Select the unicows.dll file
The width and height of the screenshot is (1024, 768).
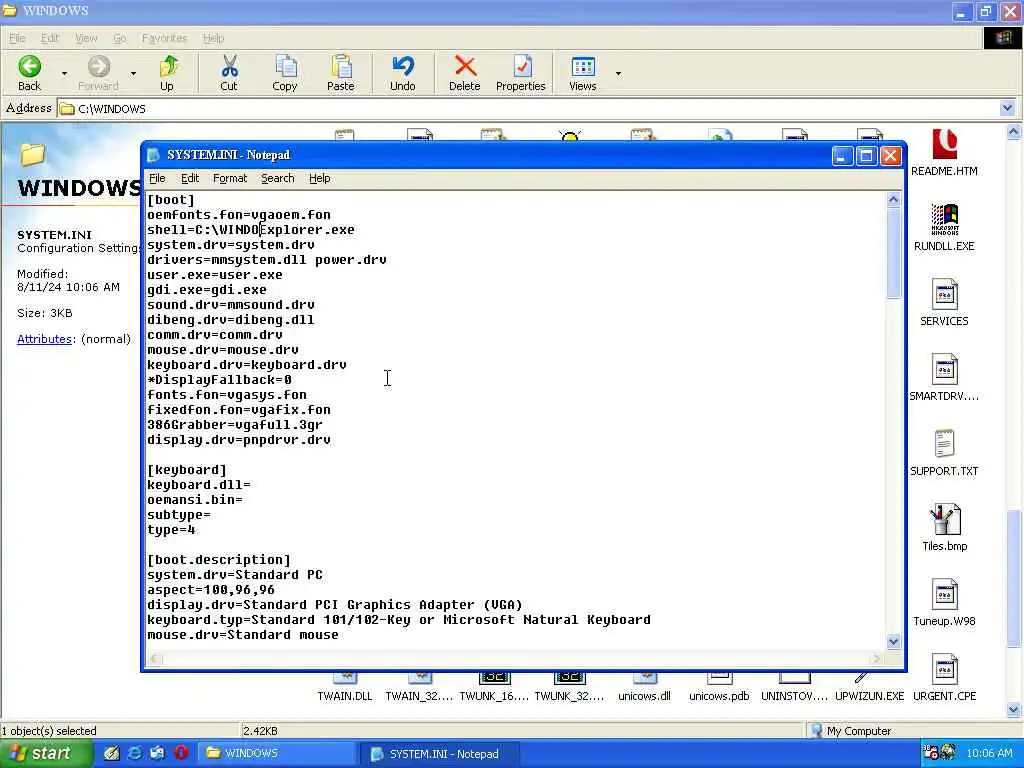(645, 688)
